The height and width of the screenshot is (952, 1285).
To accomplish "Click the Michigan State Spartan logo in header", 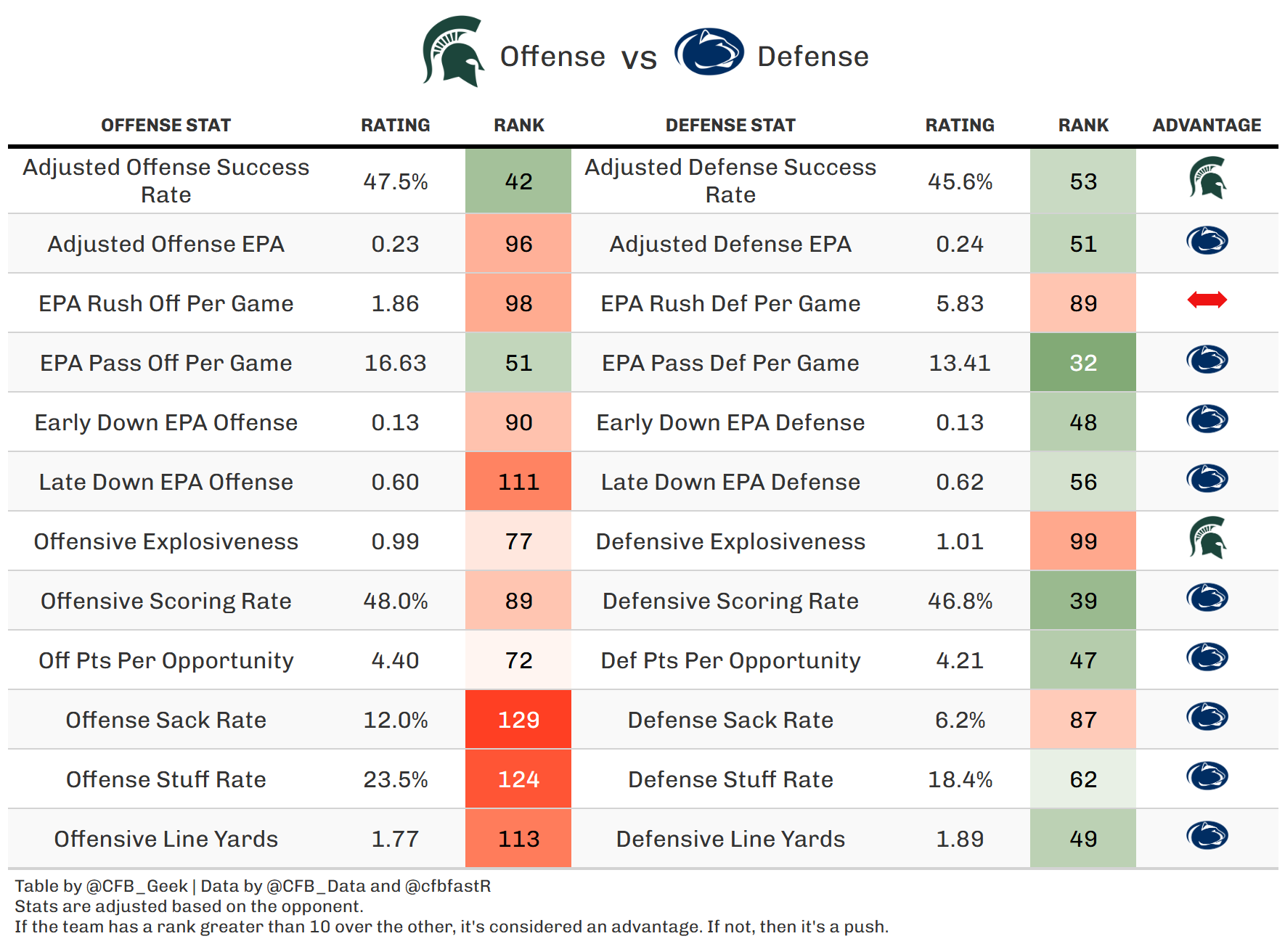I will tap(453, 52).
